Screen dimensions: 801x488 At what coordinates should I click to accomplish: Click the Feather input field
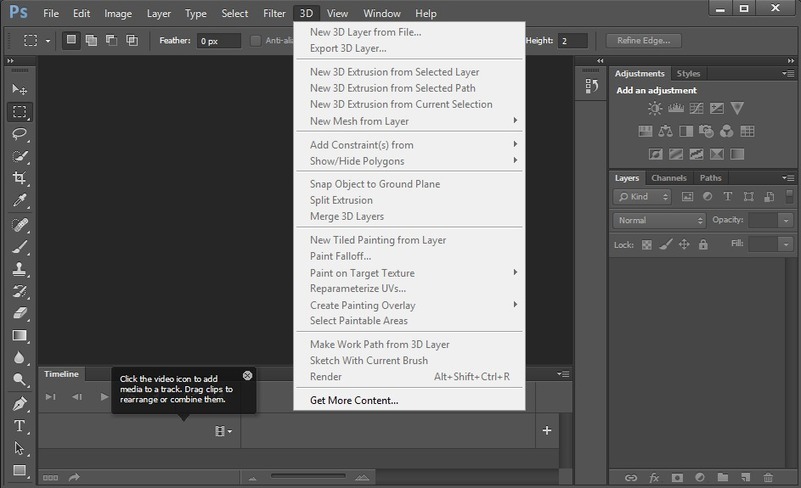pos(219,40)
